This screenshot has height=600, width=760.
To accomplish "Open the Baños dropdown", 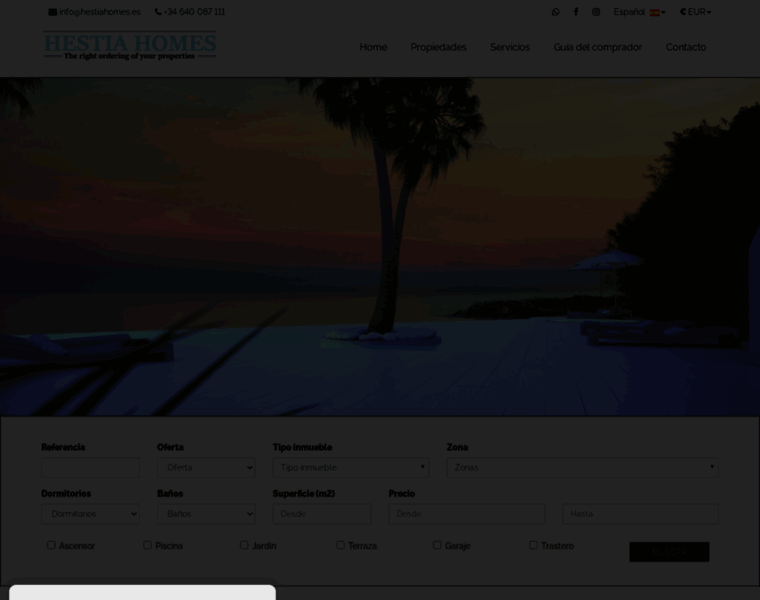I will (x=206, y=514).
